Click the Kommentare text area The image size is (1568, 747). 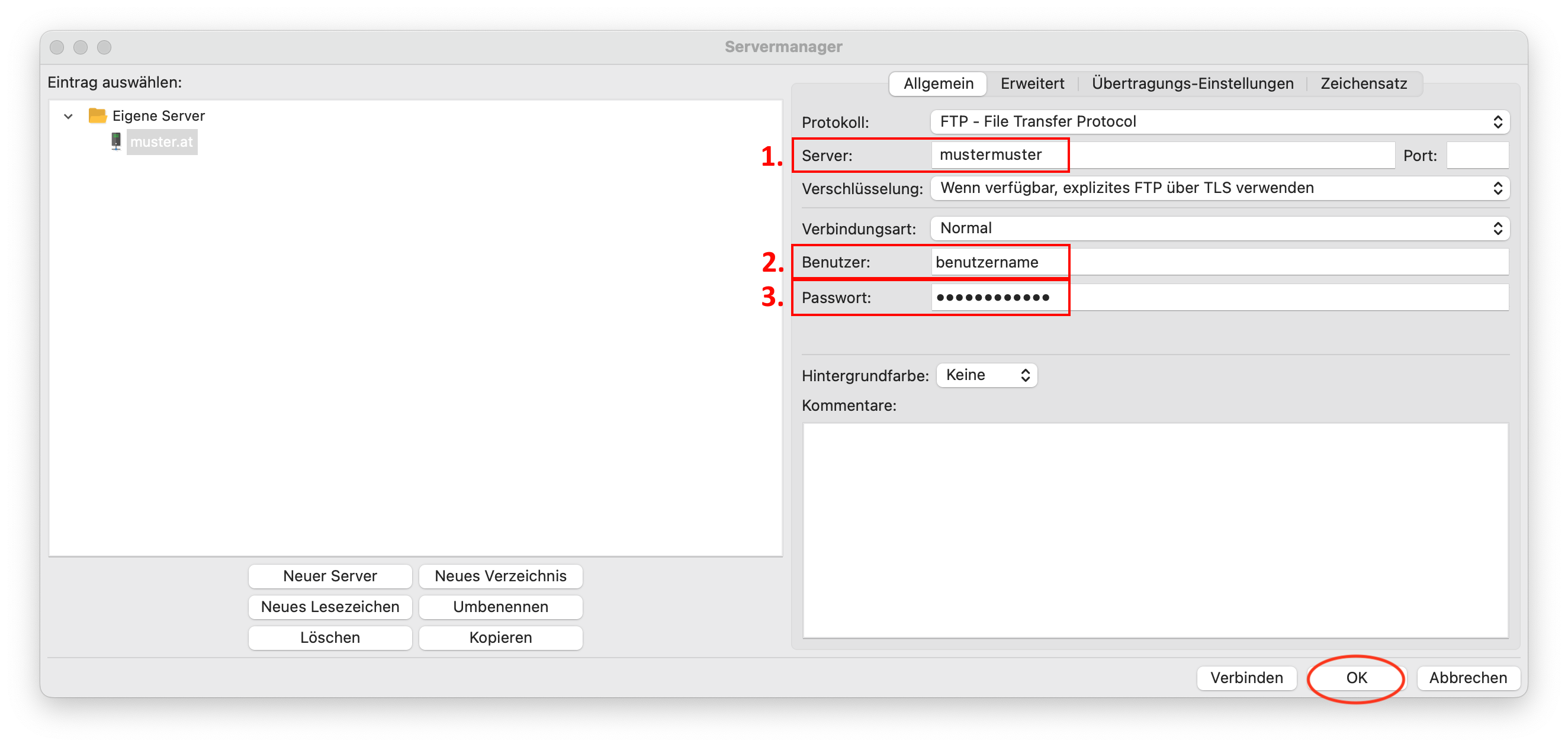[1155, 529]
